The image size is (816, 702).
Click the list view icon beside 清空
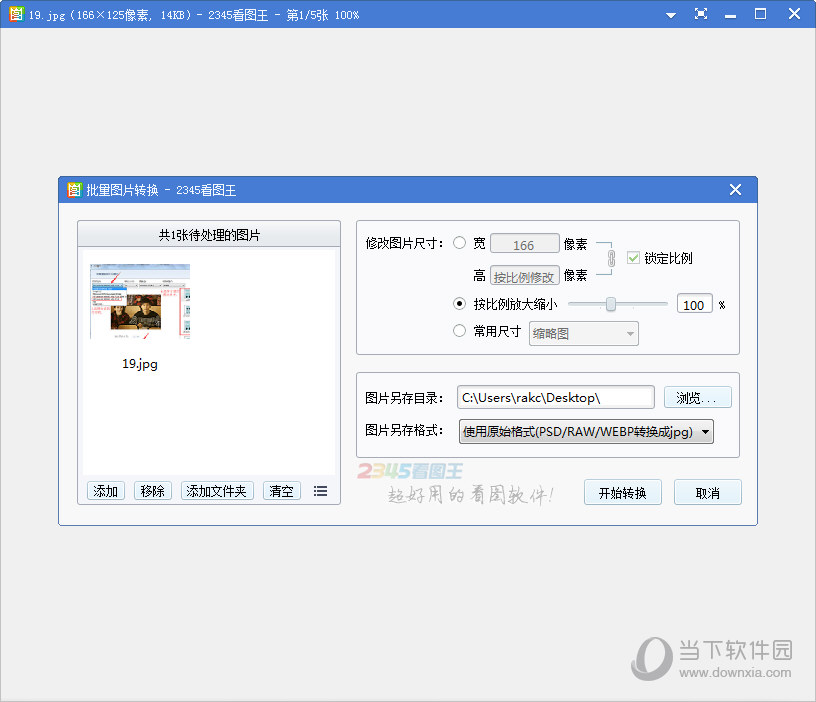(x=320, y=491)
